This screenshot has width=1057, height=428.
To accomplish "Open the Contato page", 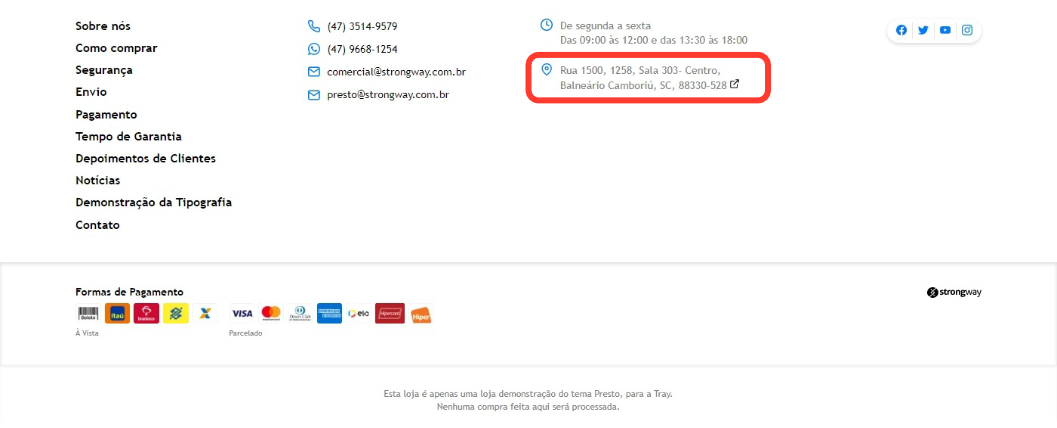I will [x=97, y=225].
